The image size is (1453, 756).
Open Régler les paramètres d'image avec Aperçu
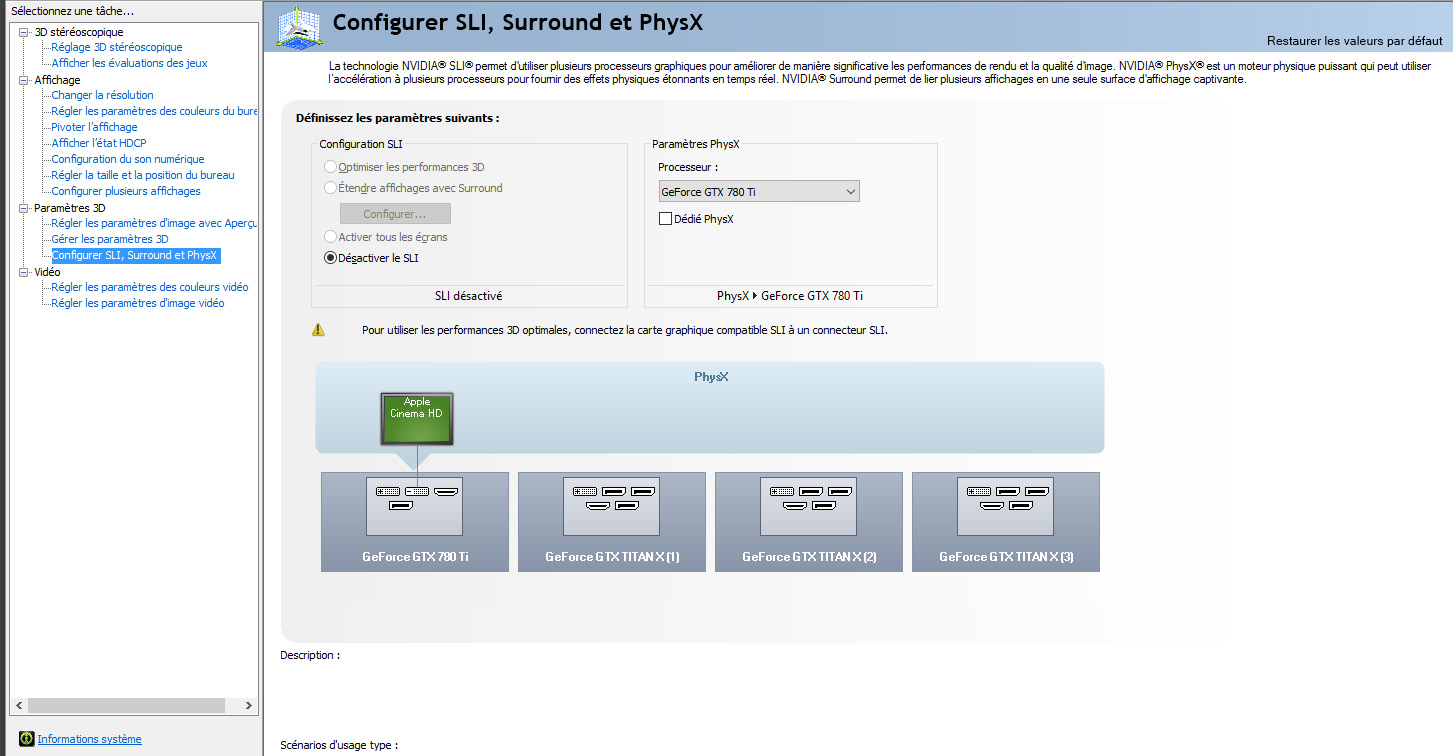(155, 223)
